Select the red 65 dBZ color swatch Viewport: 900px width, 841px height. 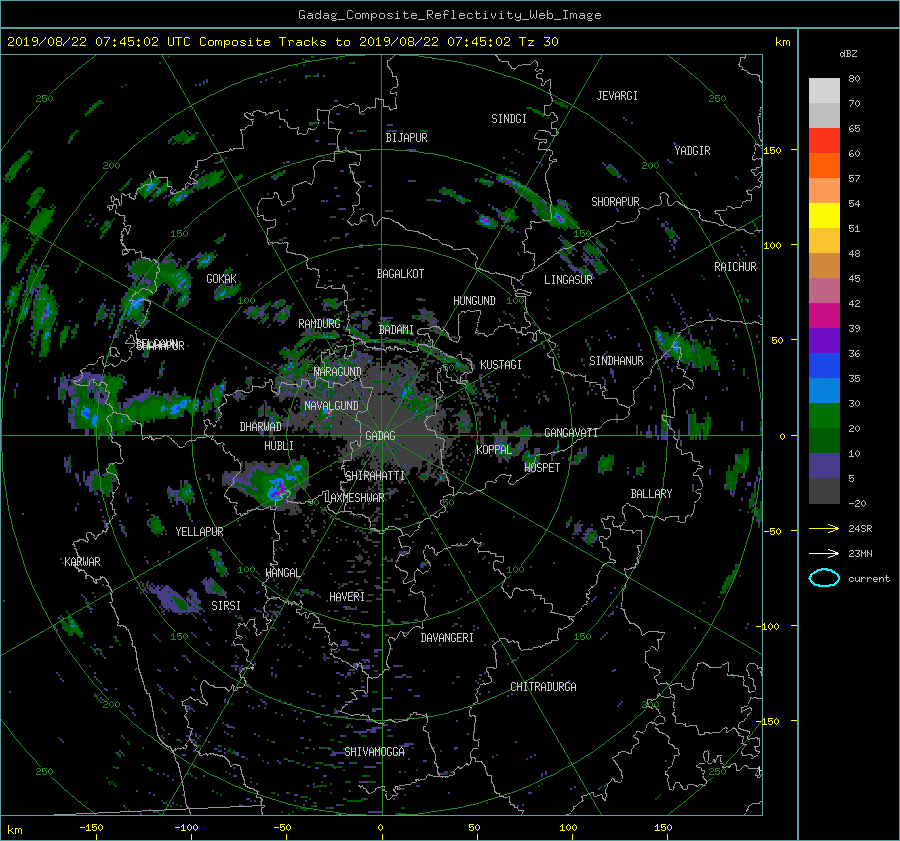coord(824,141)
